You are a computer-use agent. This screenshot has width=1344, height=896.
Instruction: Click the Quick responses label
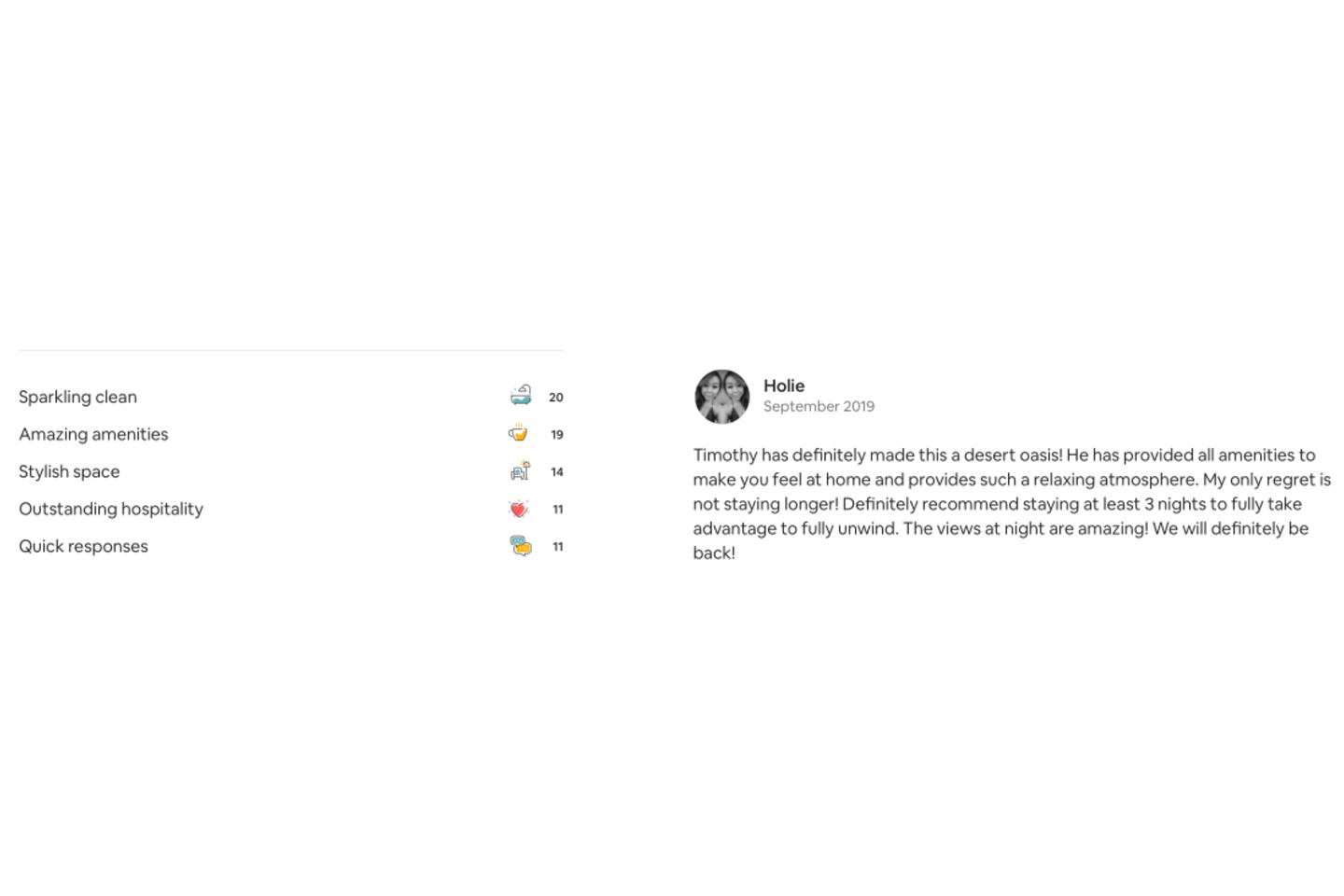click(83, 546)
